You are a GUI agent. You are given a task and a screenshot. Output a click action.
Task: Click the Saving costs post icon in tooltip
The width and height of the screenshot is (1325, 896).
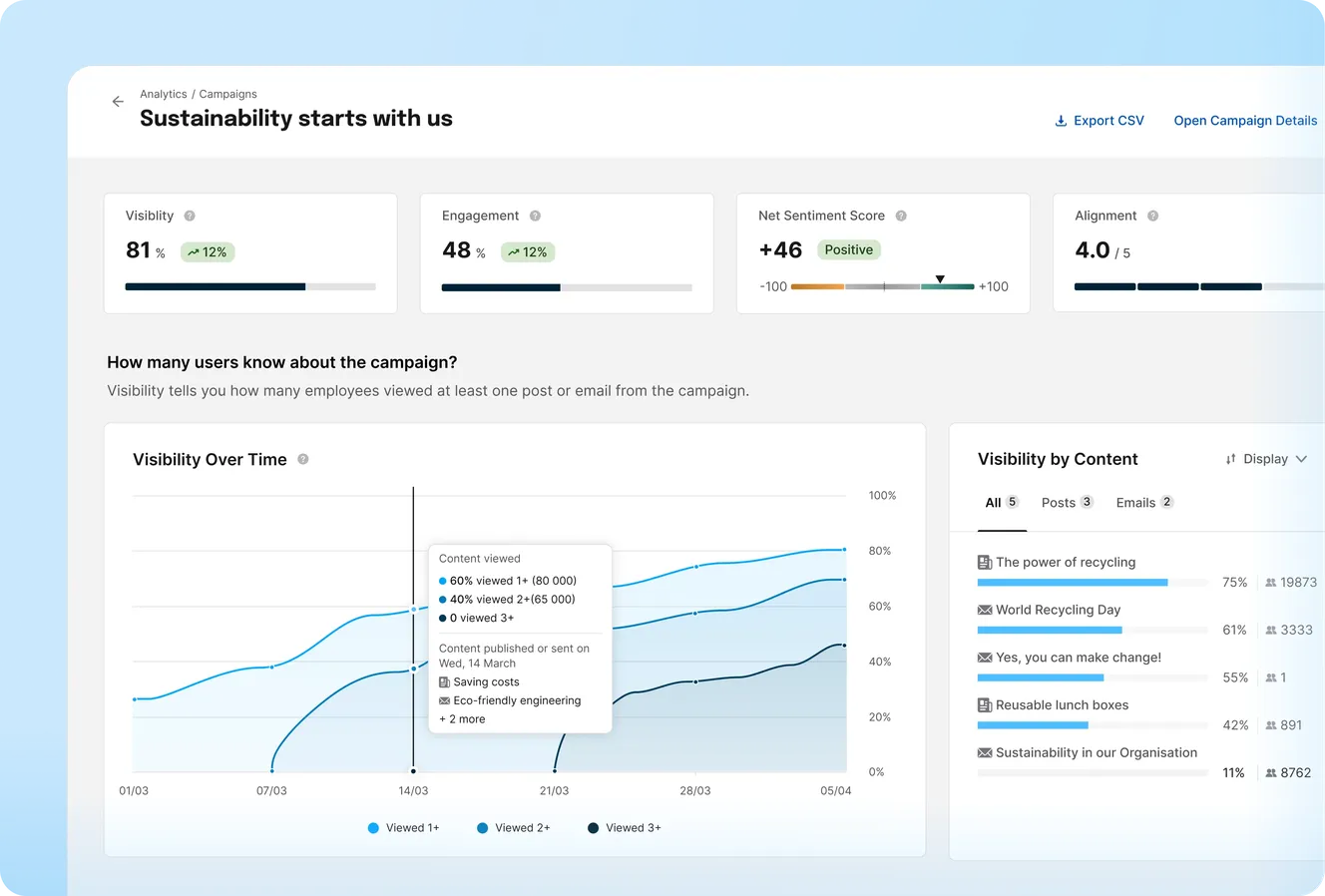pyautogui.click(x=444, y=682)
